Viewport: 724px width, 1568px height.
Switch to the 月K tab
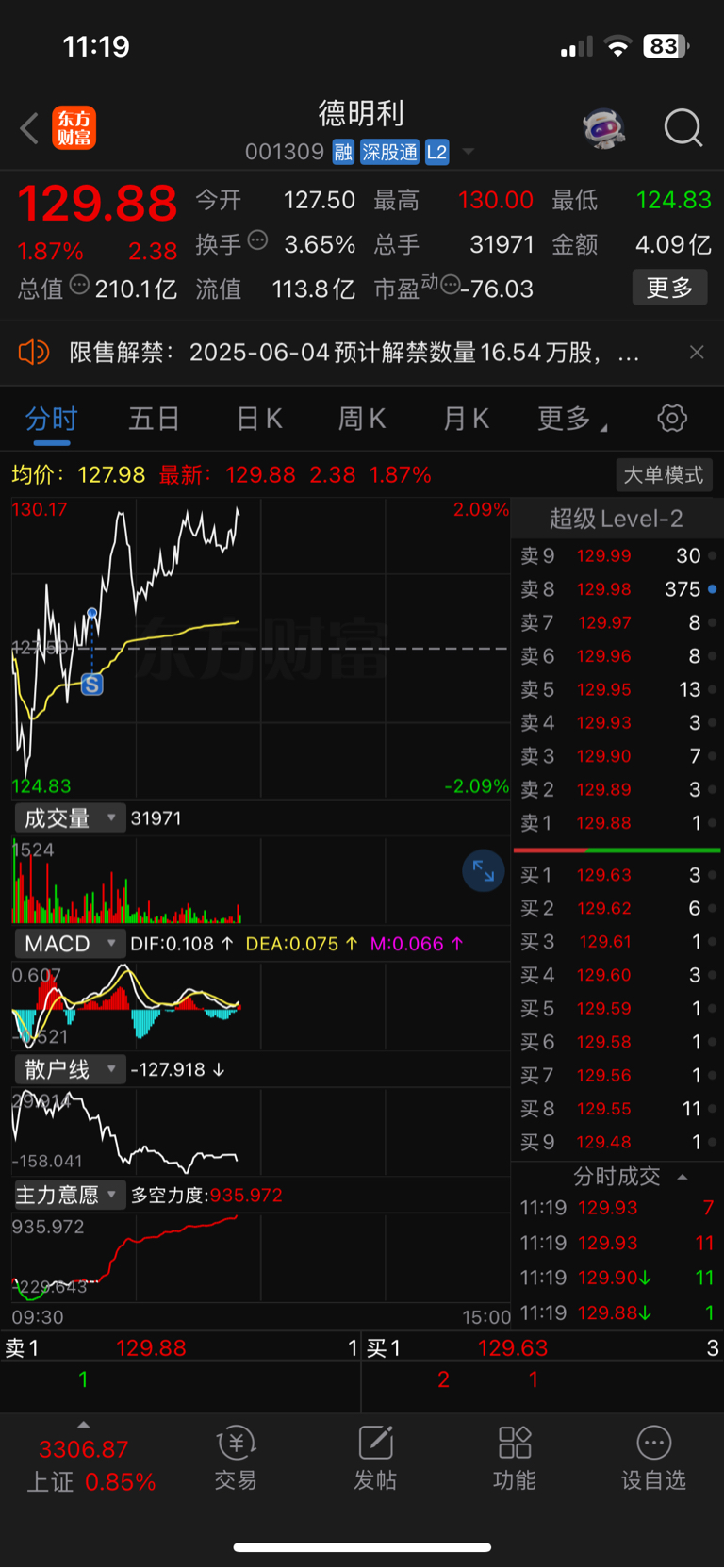pyautogui.click(x=466, y=419)
